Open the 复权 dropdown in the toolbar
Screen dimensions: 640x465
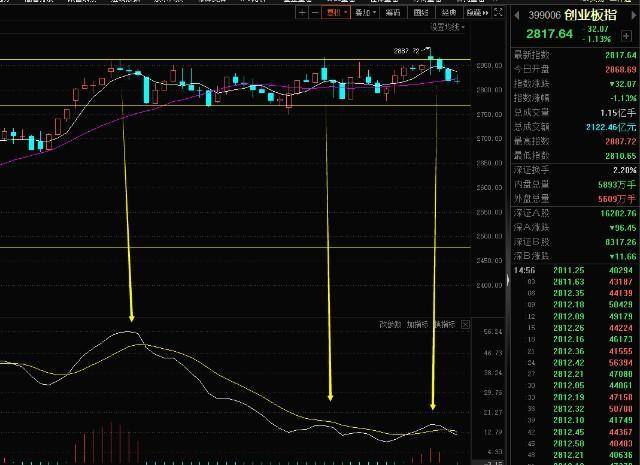(336, 13)
